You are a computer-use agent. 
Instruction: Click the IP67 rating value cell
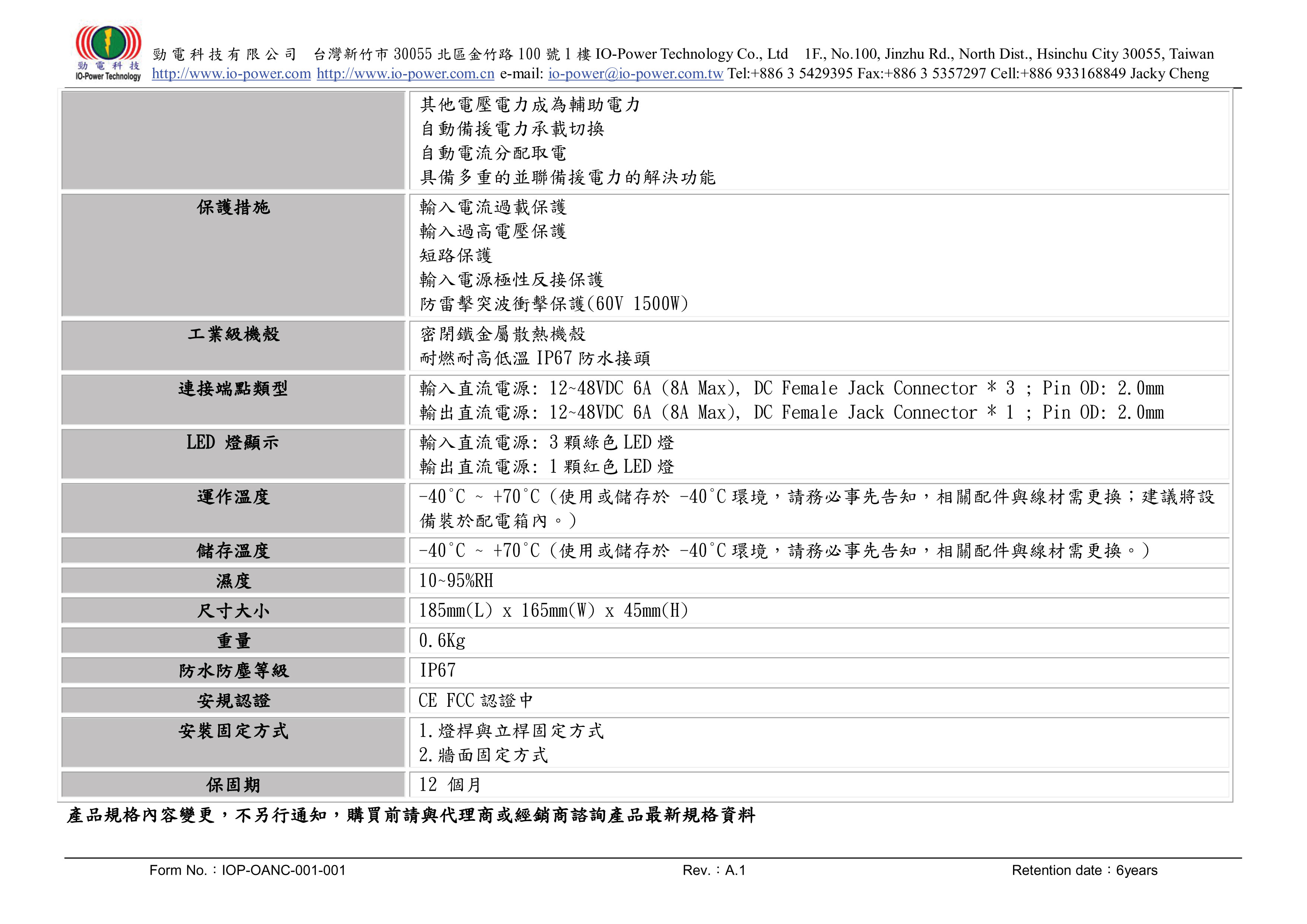819,671
